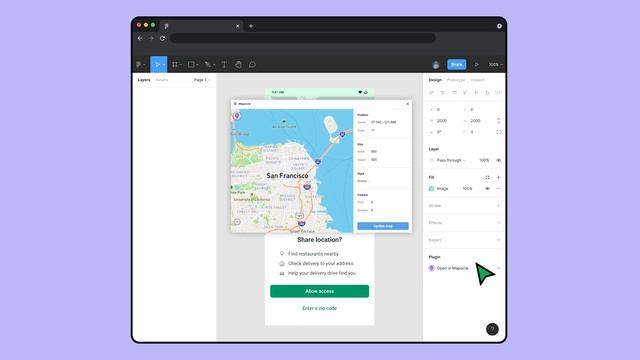Click the Image fill thumbnail swatch
The height and width of the screenshot is (360, 640).
coord(431,189)
